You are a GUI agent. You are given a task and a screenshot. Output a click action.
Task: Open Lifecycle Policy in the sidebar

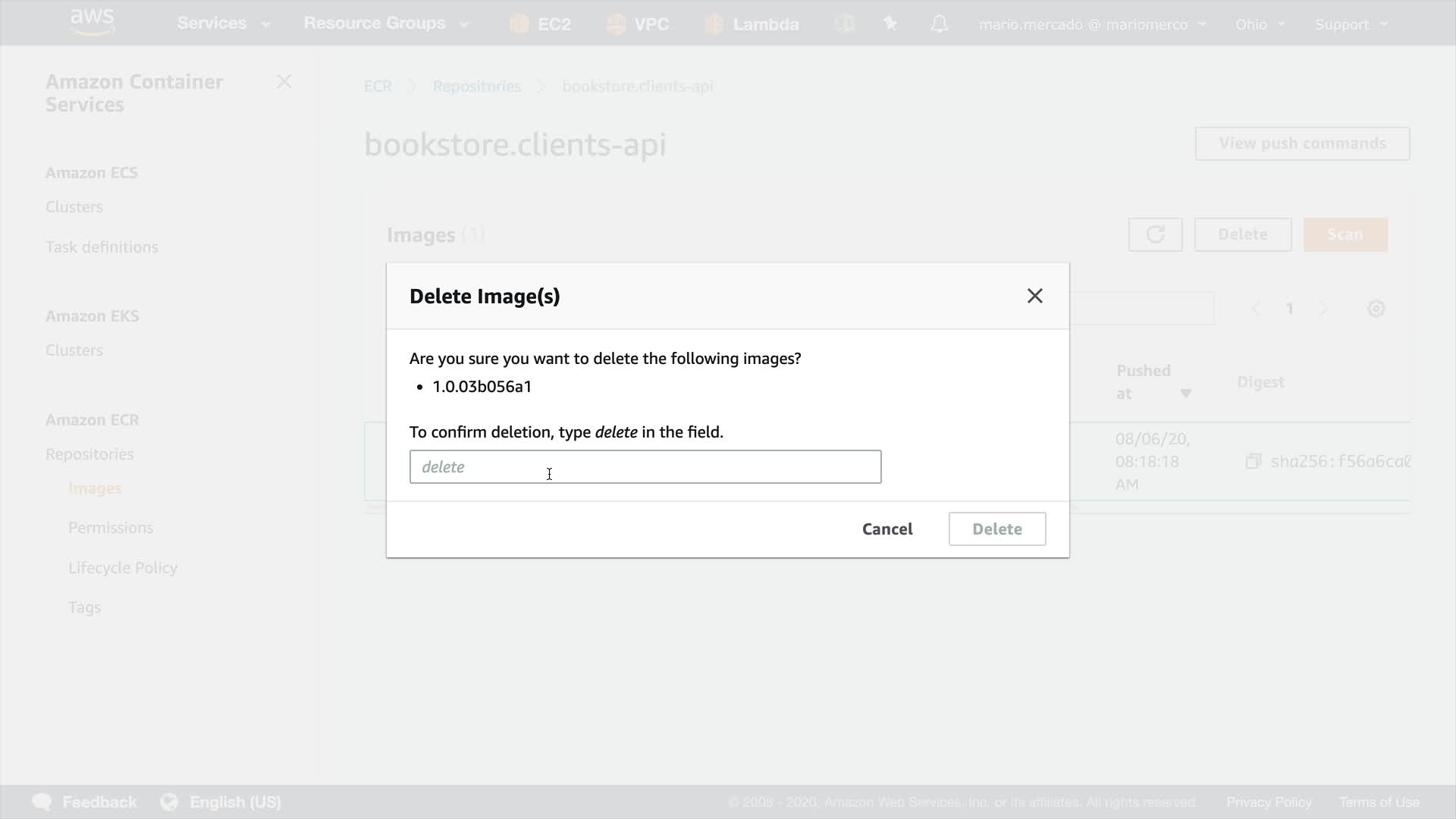(x=123, y=567)
